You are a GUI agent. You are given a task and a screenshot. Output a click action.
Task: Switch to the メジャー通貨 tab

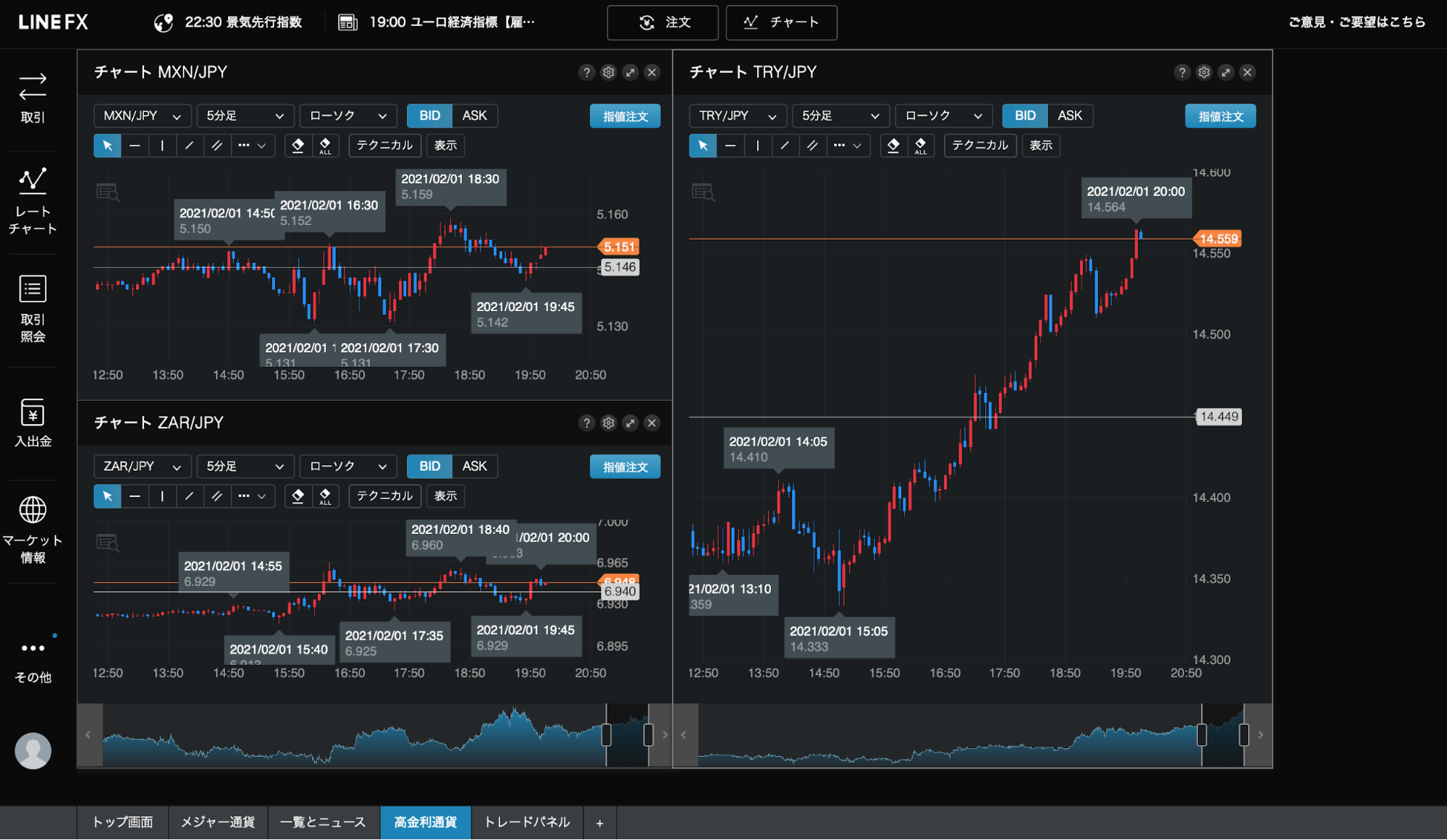click(218, 823)
